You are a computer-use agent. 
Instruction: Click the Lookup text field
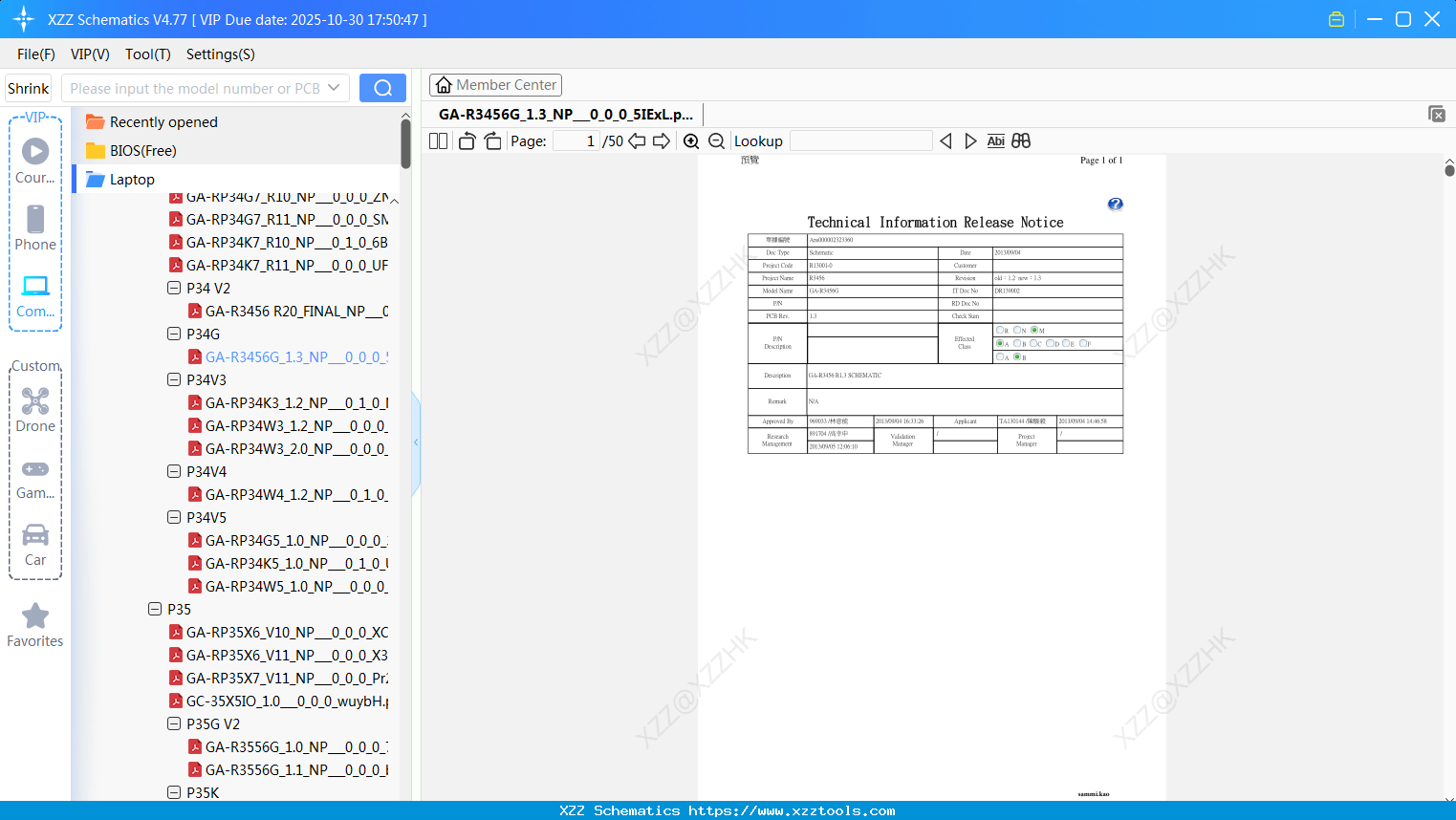click(x=860, y=141)
